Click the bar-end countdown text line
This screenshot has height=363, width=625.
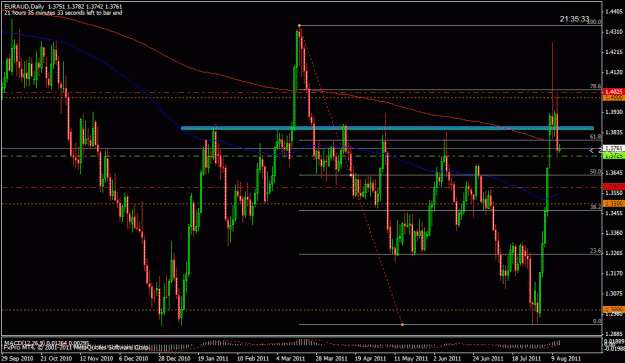pos(63,12)
